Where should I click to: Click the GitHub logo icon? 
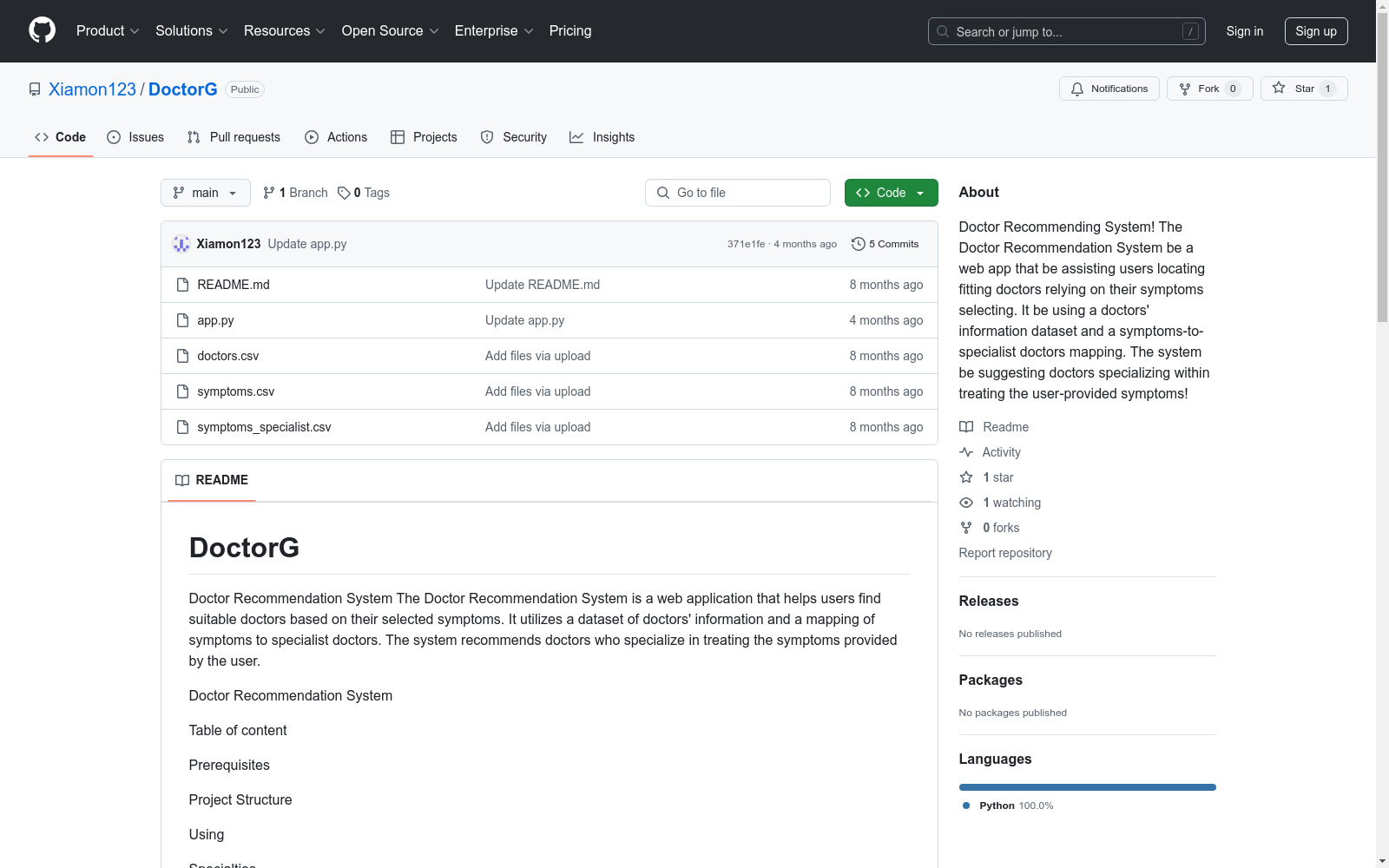pyautogui.click(x=42, y=30)
